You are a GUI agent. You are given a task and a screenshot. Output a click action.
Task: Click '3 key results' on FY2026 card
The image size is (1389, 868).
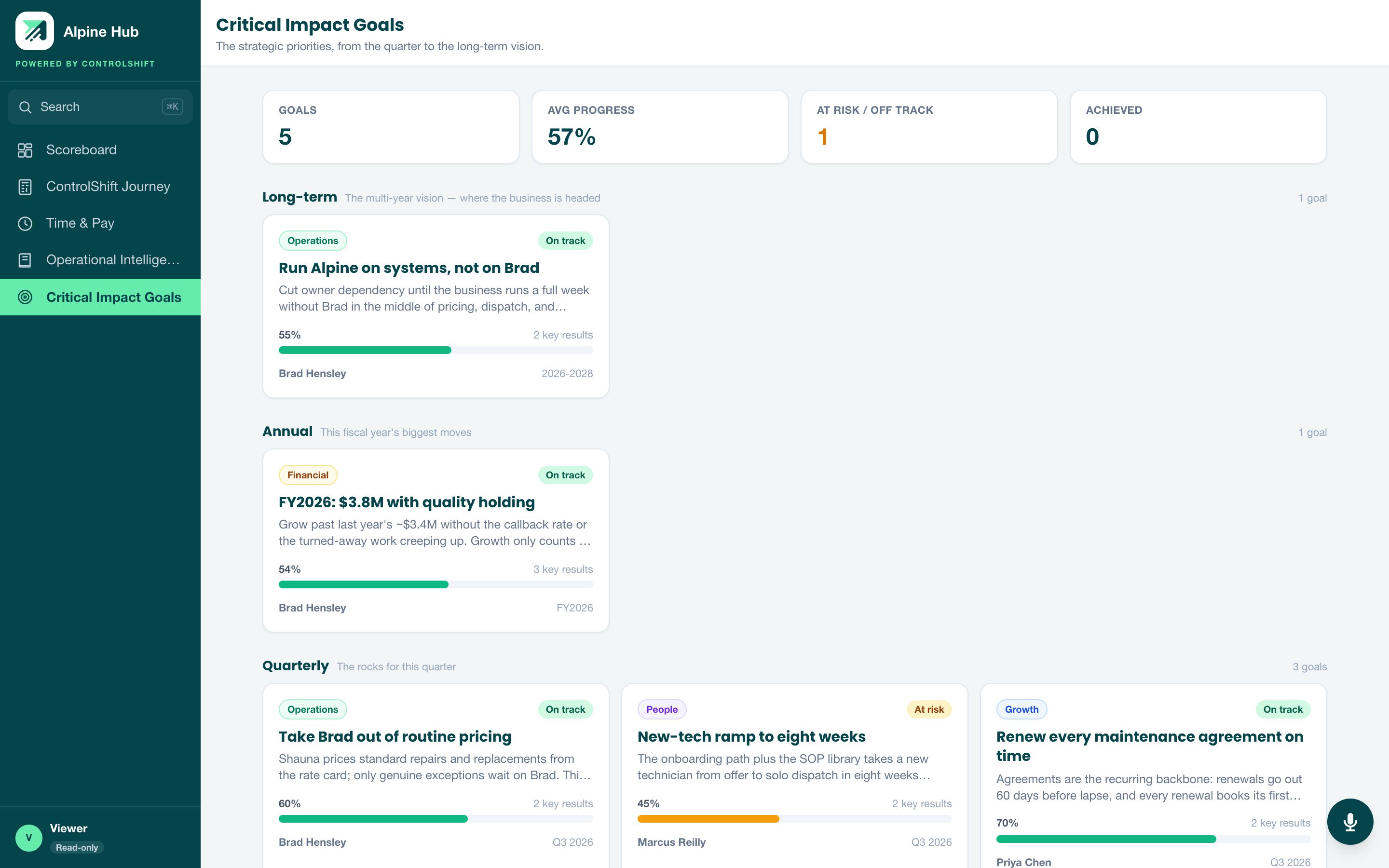pyautogui.click(x=562, y=569)
